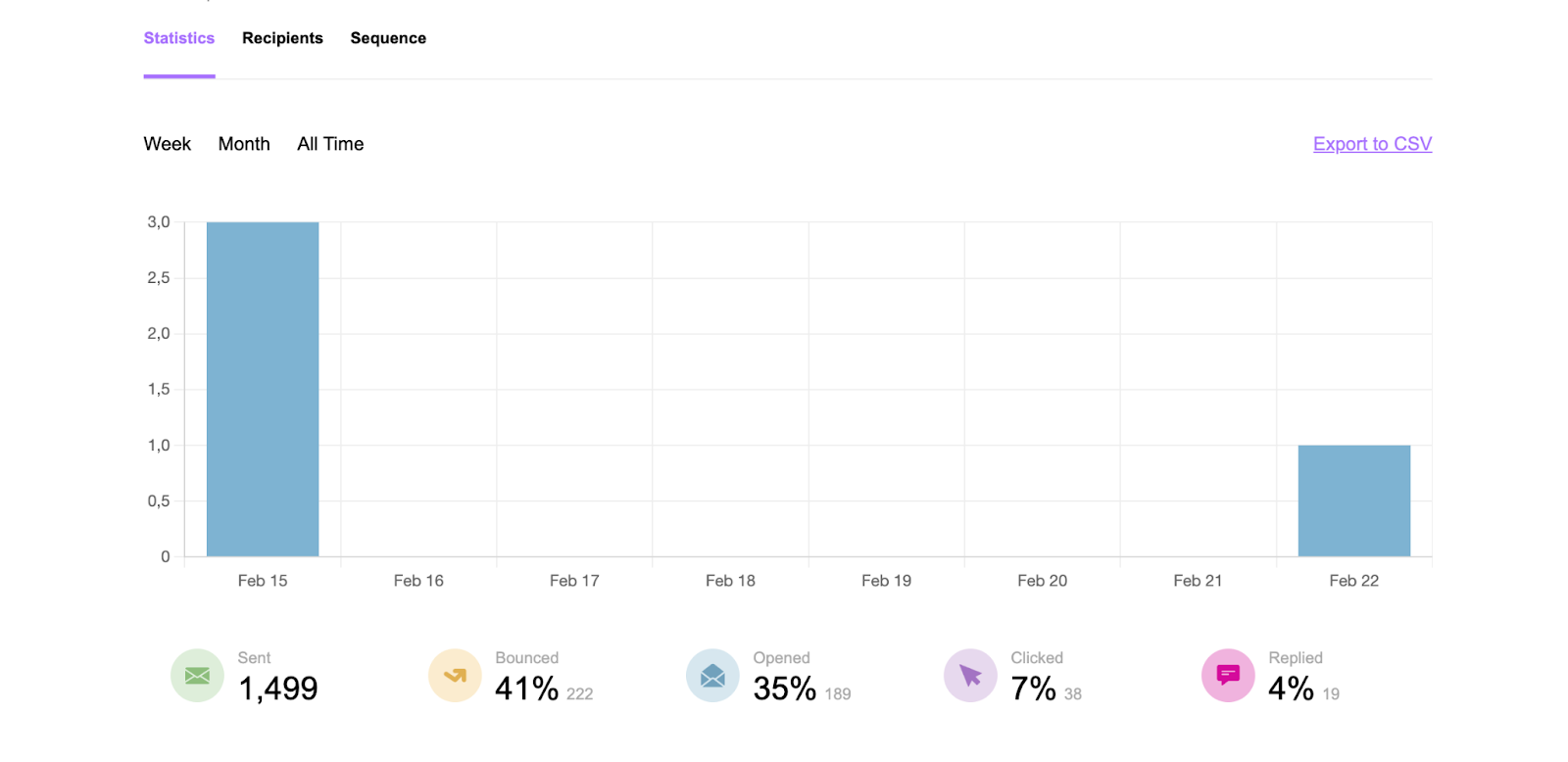Click the 7% clicked percentage
This screenshot has width=1568, height=762.
coord(1033,689)
